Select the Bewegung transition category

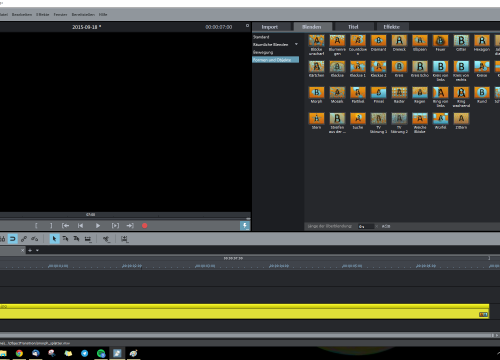[x=263, y=52]
